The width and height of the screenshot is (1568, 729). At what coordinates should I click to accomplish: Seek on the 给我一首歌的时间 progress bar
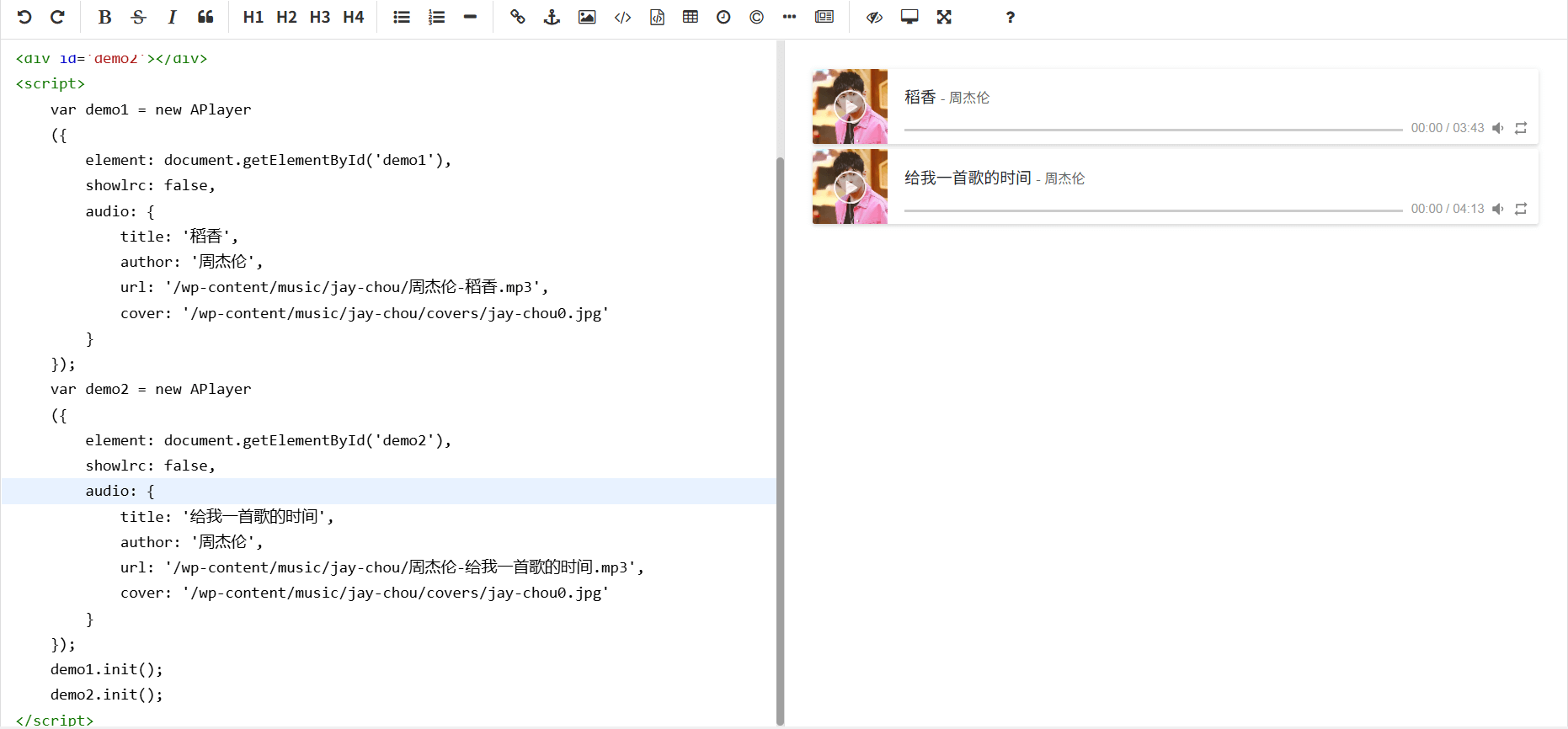(x=1153, y=210)
